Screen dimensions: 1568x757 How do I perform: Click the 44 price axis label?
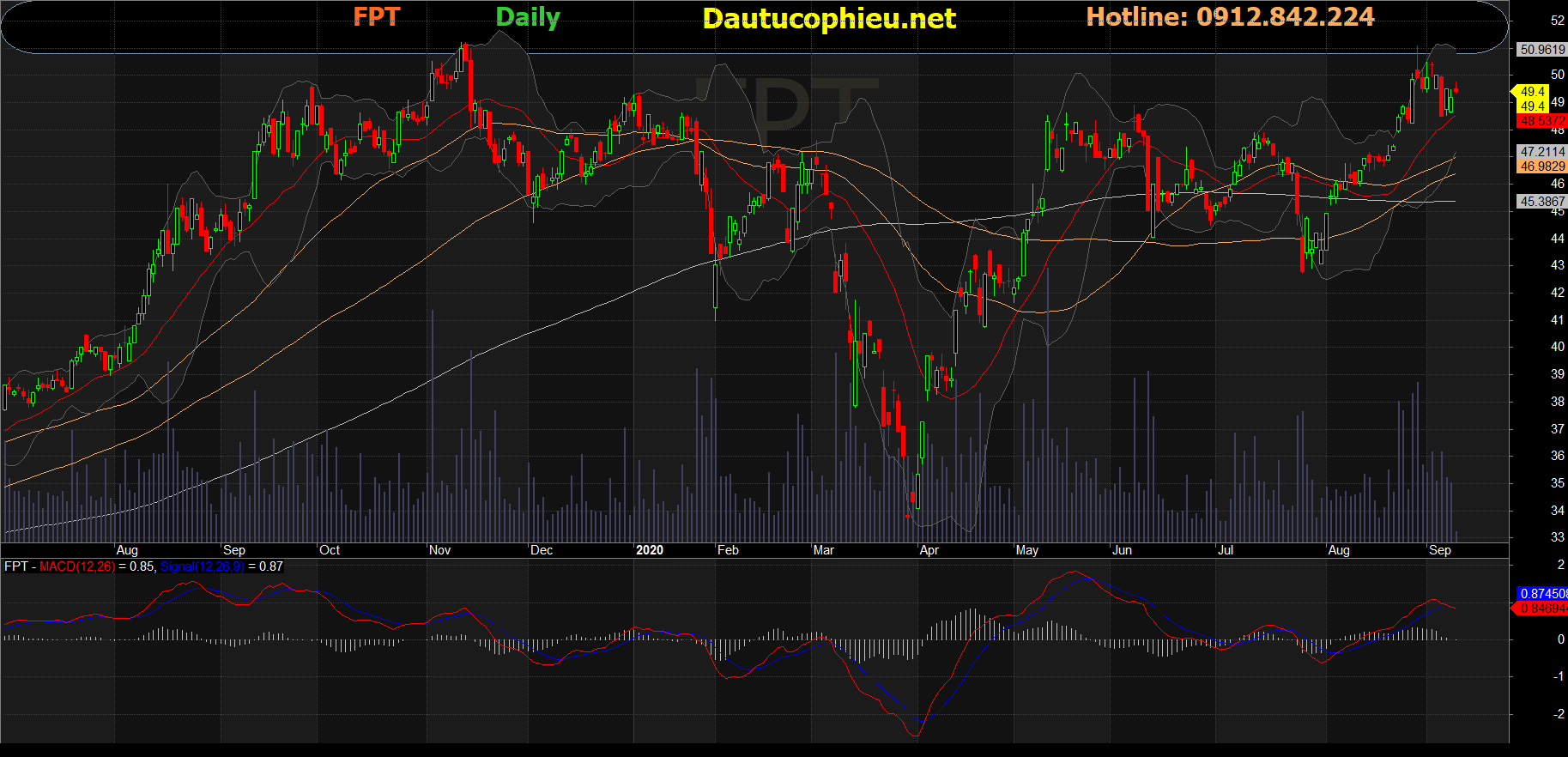coord(1558,239)
